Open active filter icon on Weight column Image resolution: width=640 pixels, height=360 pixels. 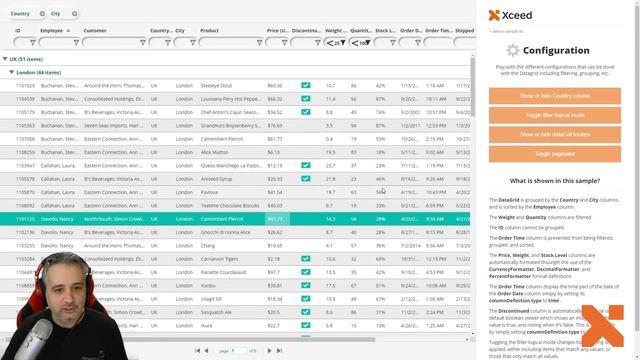(343, 42)
